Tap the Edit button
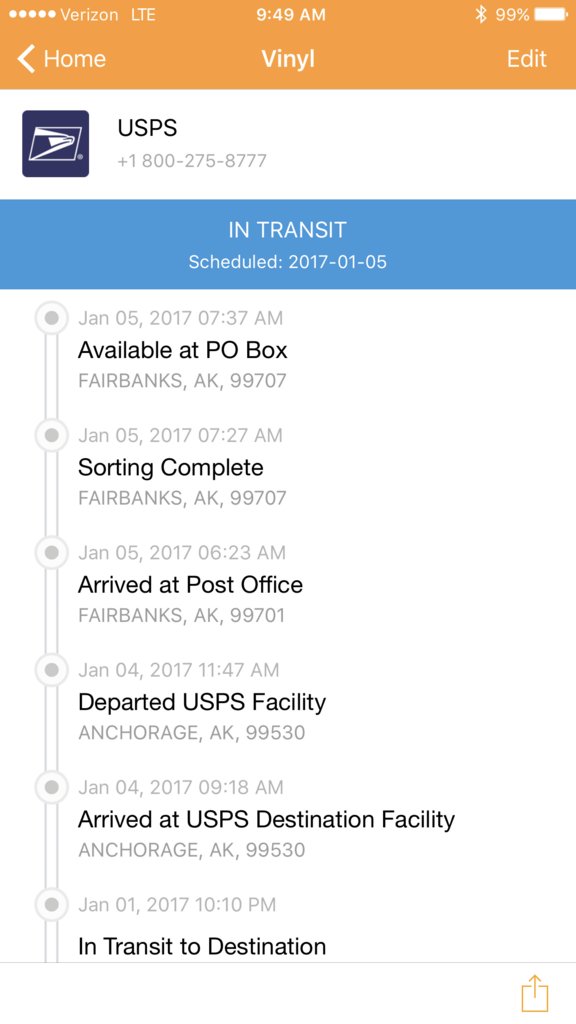Image resolution: width=576 pixels, height=1024 pixels. pos(526,59)
